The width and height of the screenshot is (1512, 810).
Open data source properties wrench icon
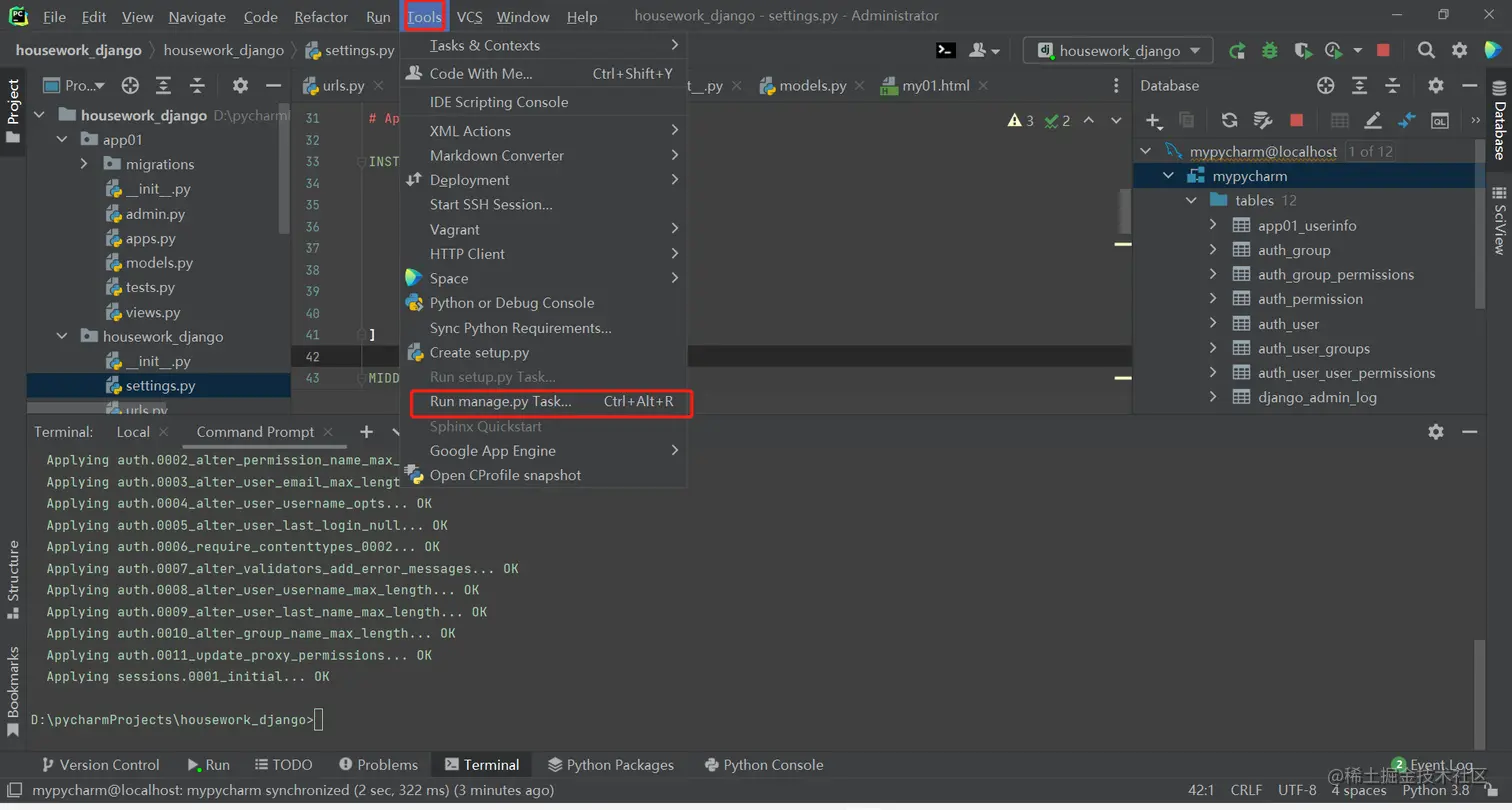(1262, 121)
